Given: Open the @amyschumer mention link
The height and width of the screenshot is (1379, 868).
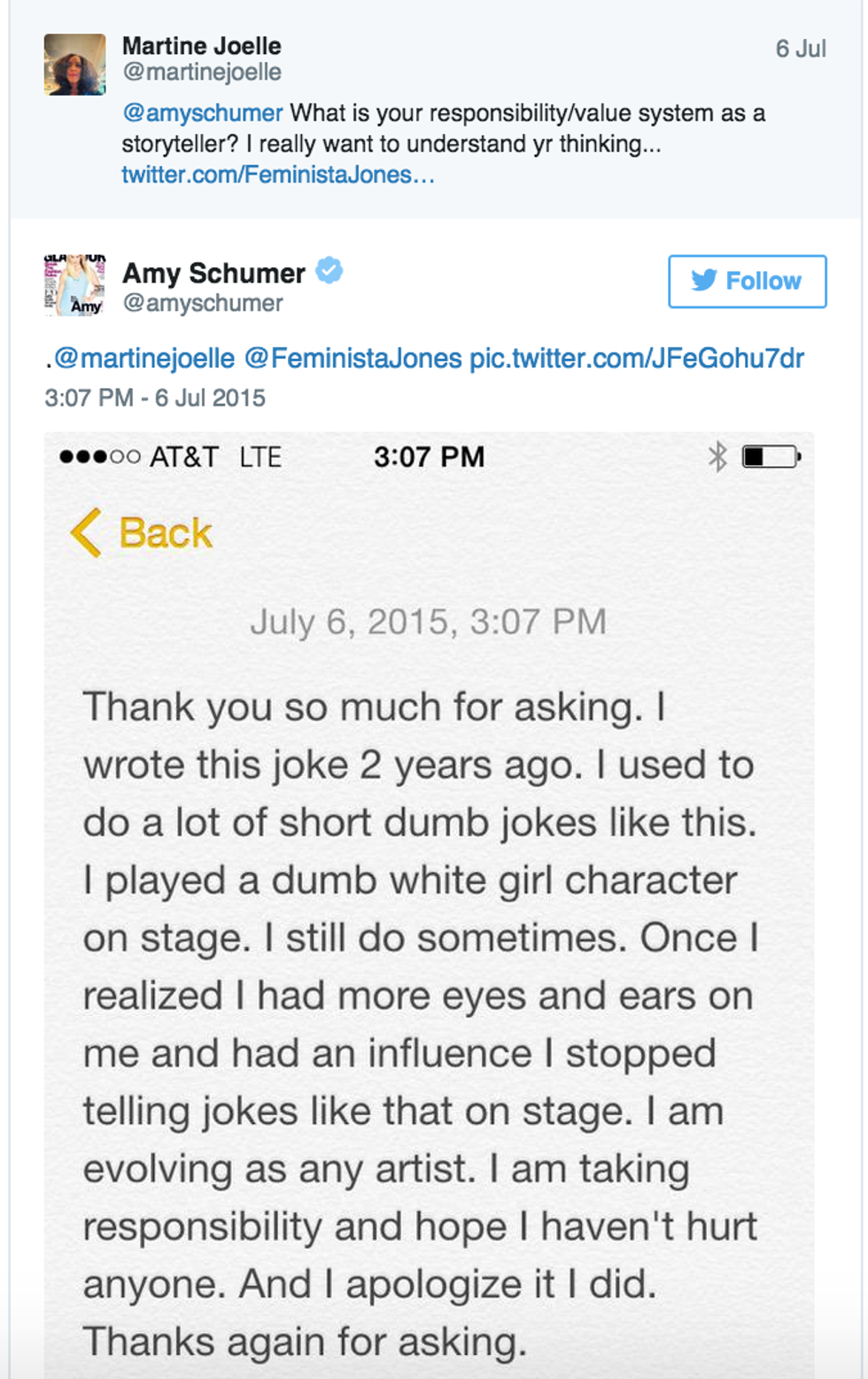Looking at the screenshot, I should point(203,113).
